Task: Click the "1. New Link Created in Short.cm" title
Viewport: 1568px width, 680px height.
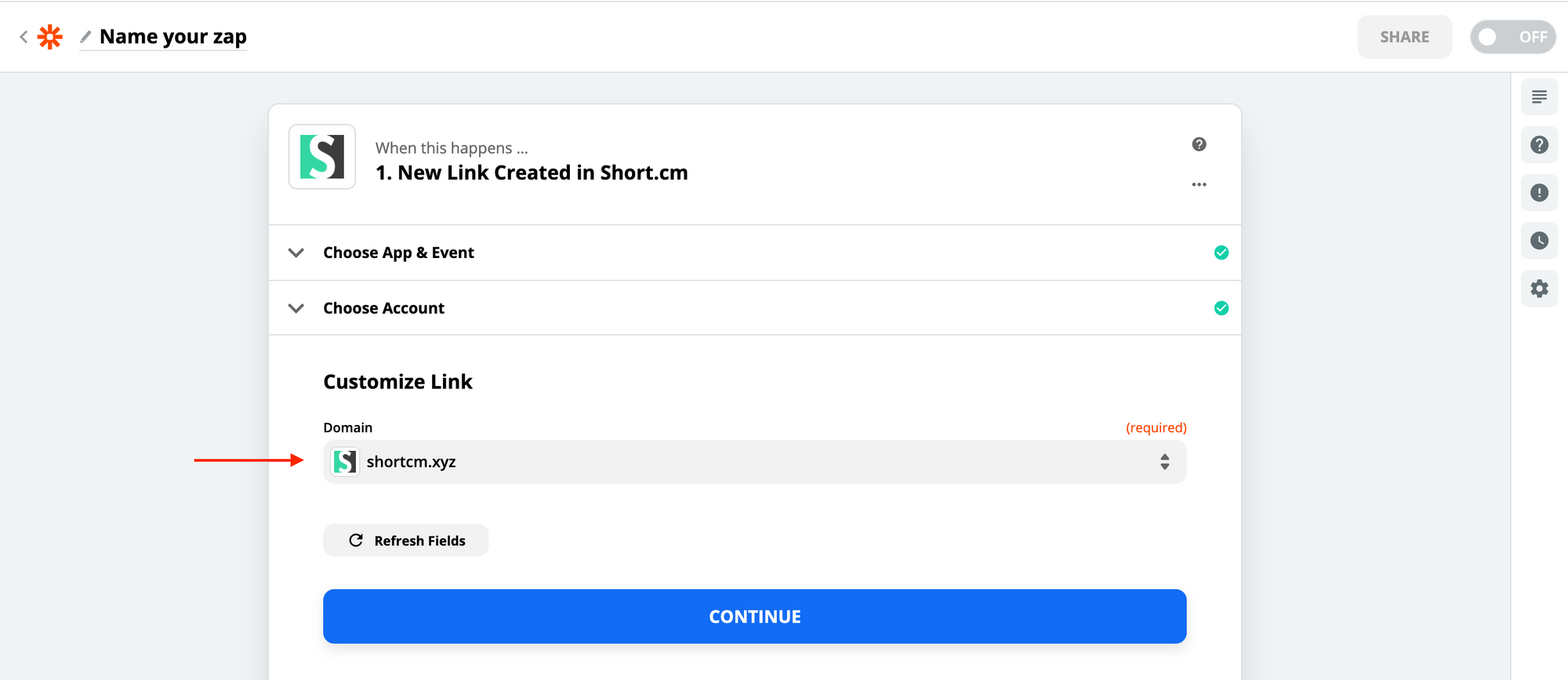Action: 532,173
